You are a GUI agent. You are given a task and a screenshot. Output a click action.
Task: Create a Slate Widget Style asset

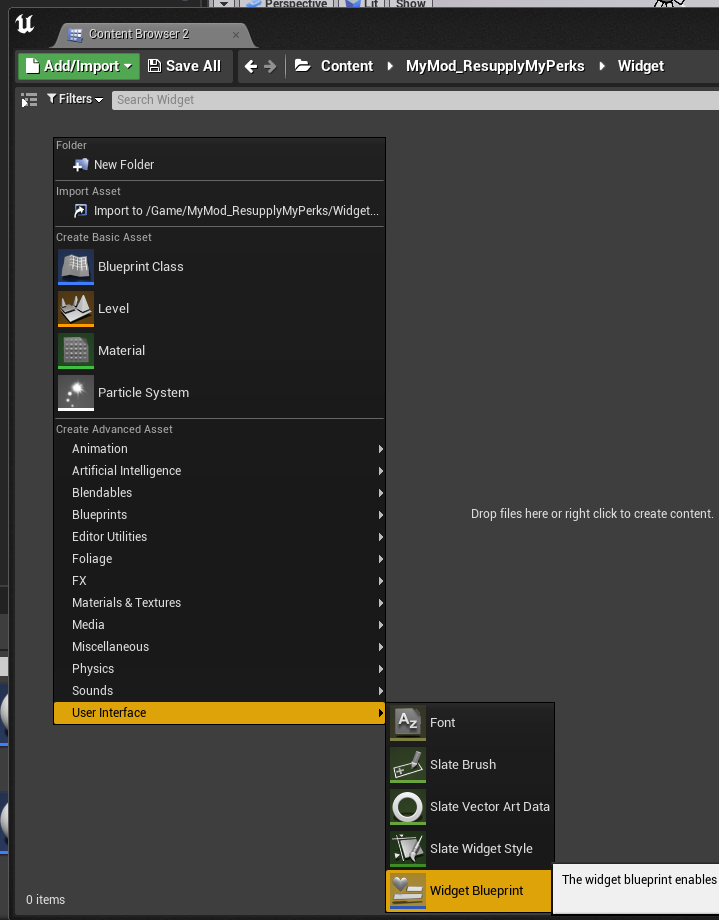[470, 849]
